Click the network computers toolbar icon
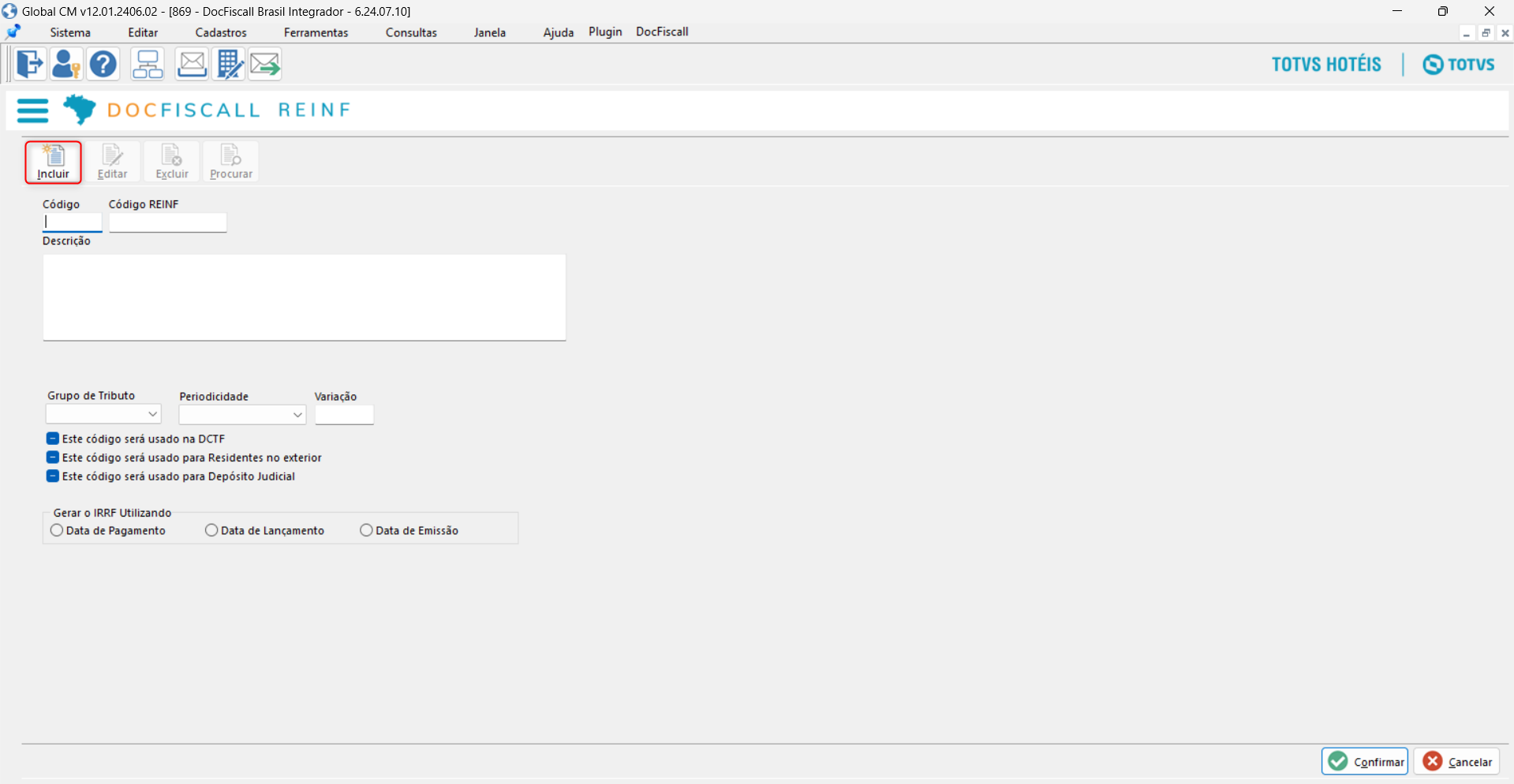This screenshot has height=784, width=1514. pos(148,64)
